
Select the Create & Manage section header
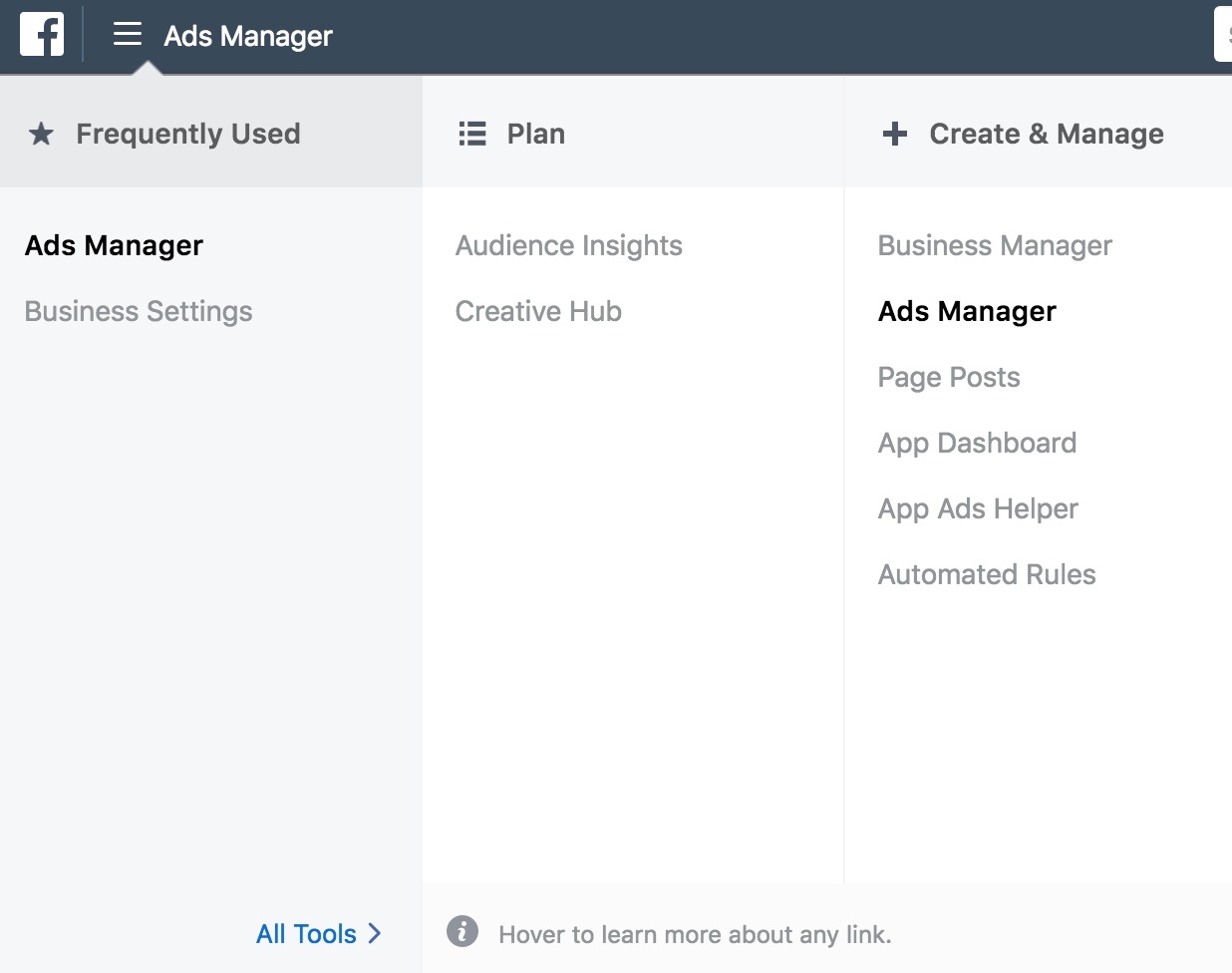point(1039,133)
